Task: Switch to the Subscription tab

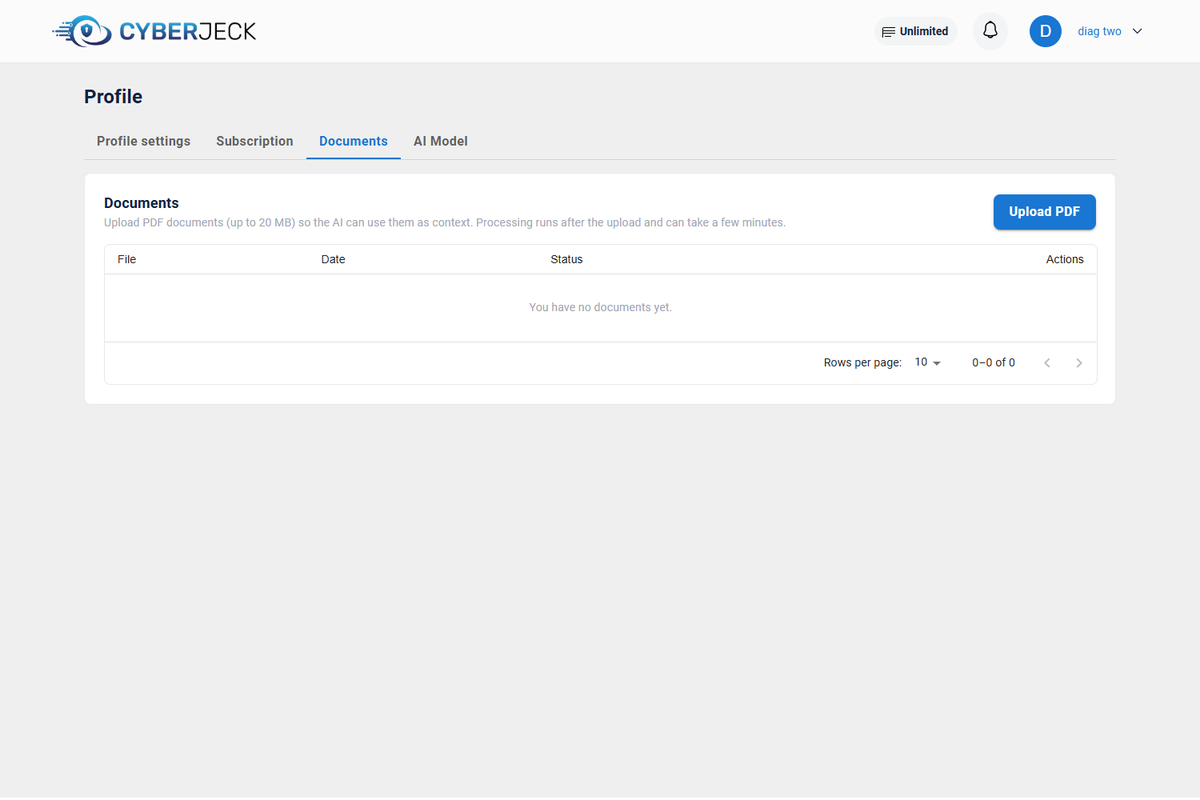Action: (x=255, y=141)
